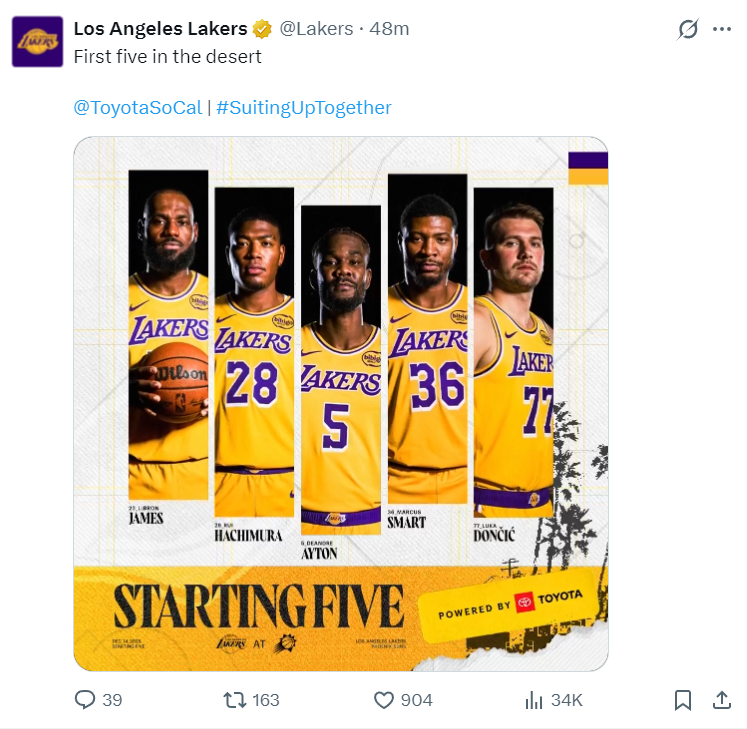
Task: Click the 904 likes count
Action: pos(416,700)
